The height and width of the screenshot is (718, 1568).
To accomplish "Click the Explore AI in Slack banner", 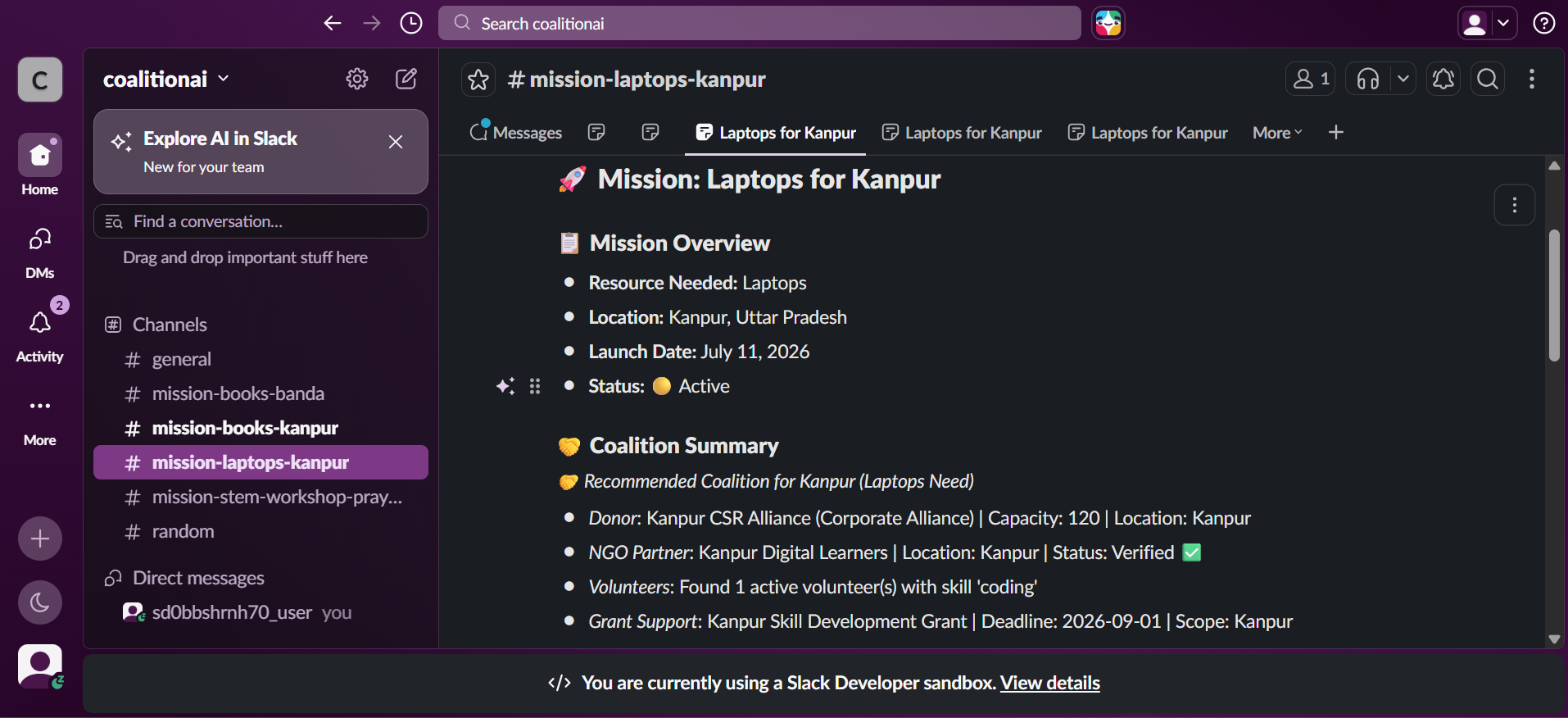I will tap(261, 152).
